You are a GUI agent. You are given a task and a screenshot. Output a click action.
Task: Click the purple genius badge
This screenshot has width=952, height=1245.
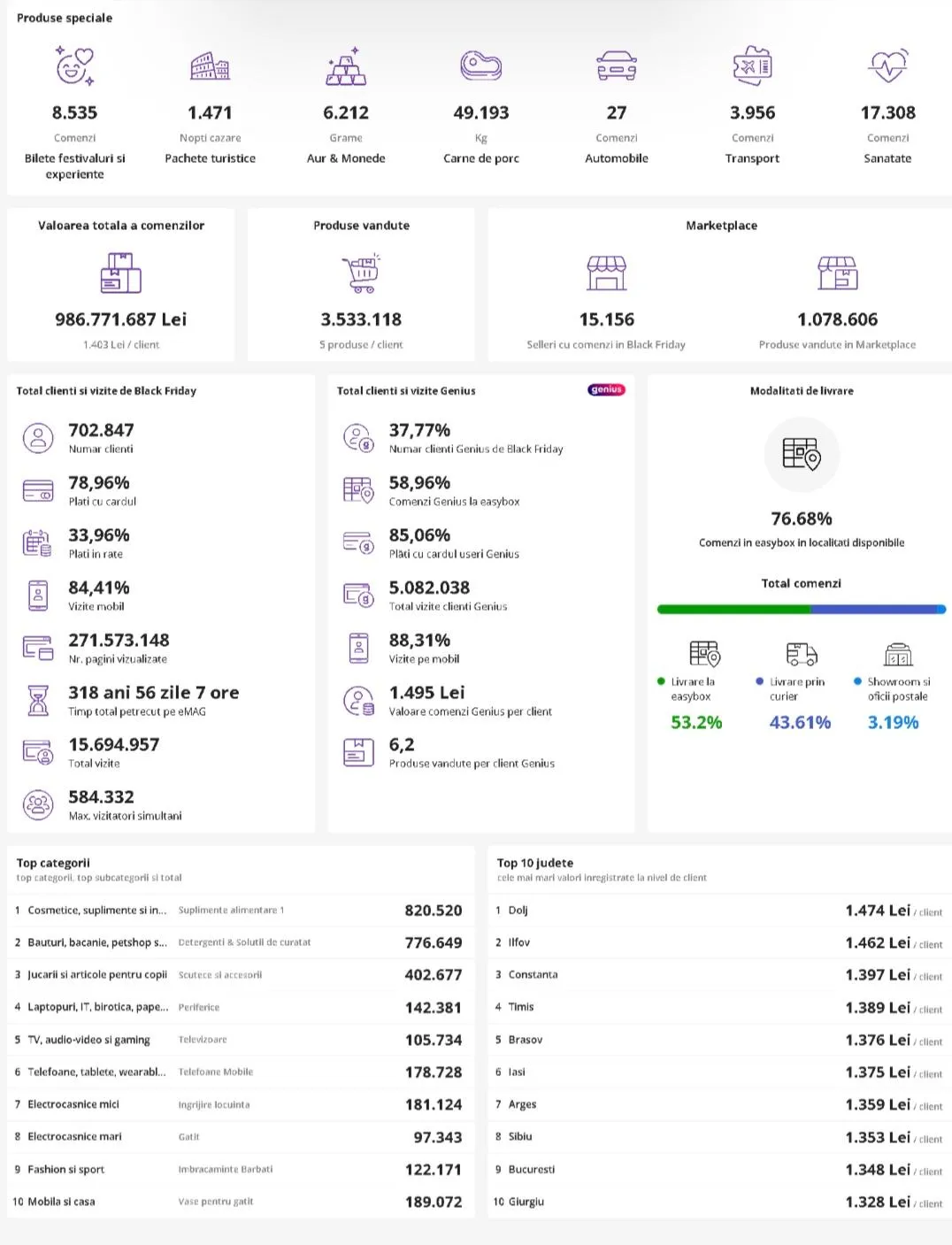point(606,390)
